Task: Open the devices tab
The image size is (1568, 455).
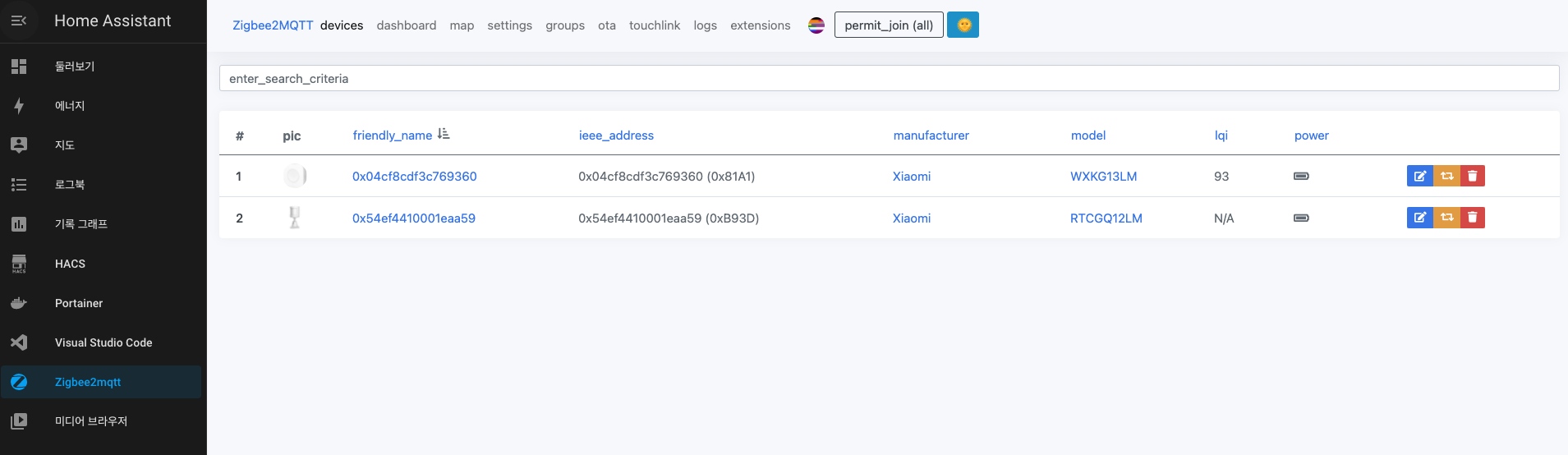Action: point(342,25)
